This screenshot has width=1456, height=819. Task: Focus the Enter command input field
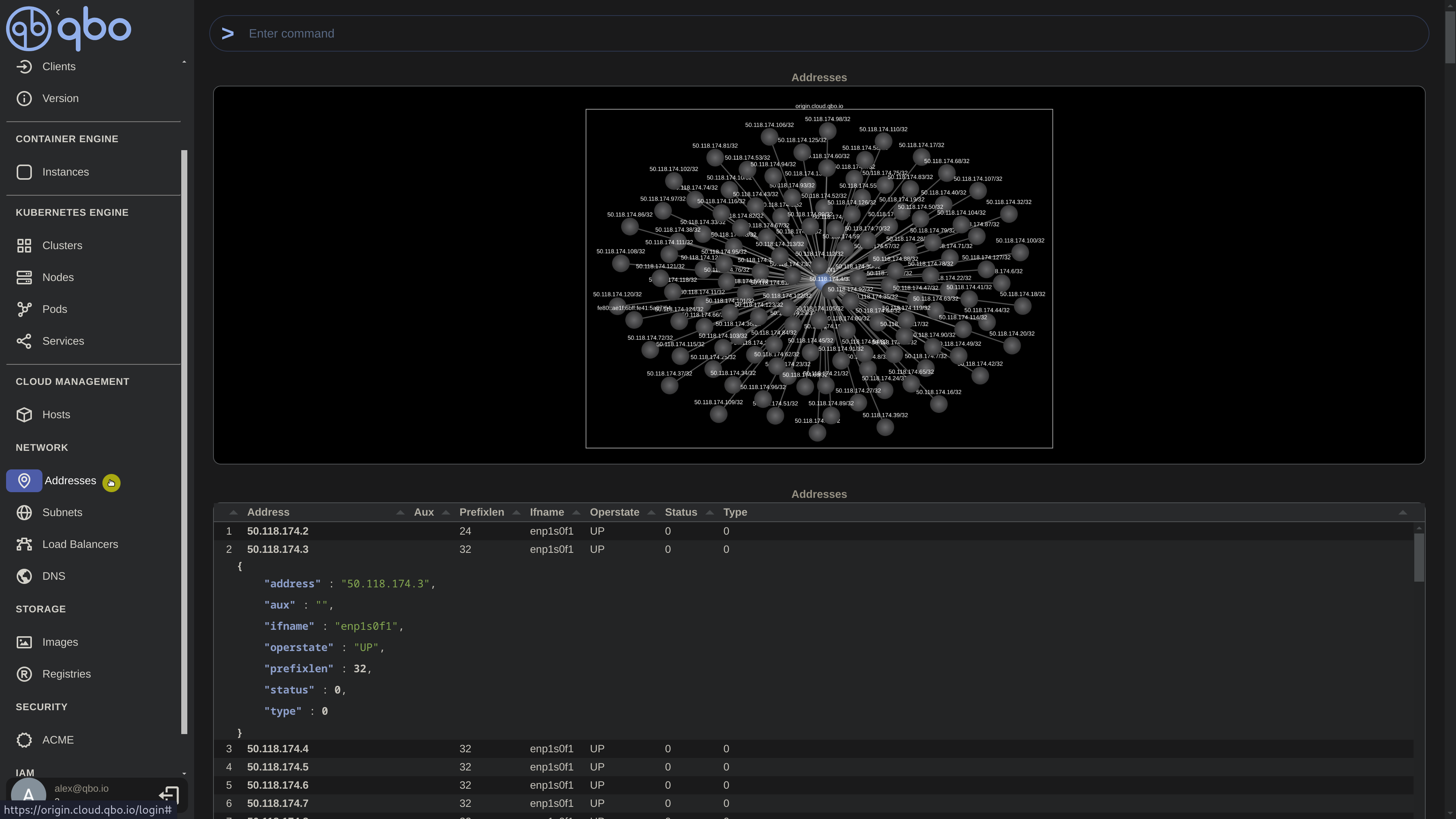819,33
